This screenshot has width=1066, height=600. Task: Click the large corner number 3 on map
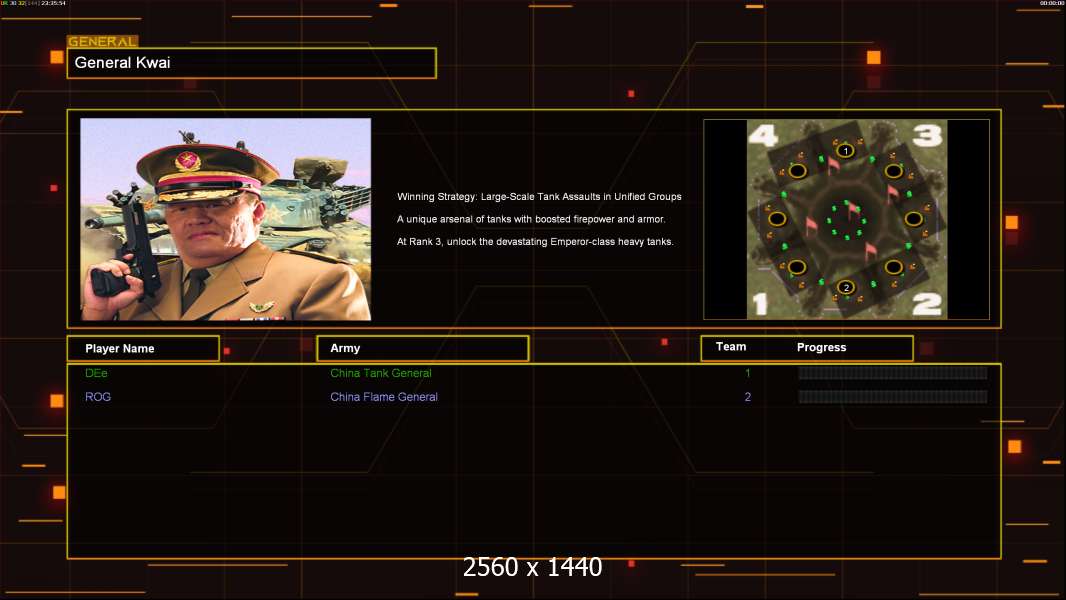tap(927, 135)
